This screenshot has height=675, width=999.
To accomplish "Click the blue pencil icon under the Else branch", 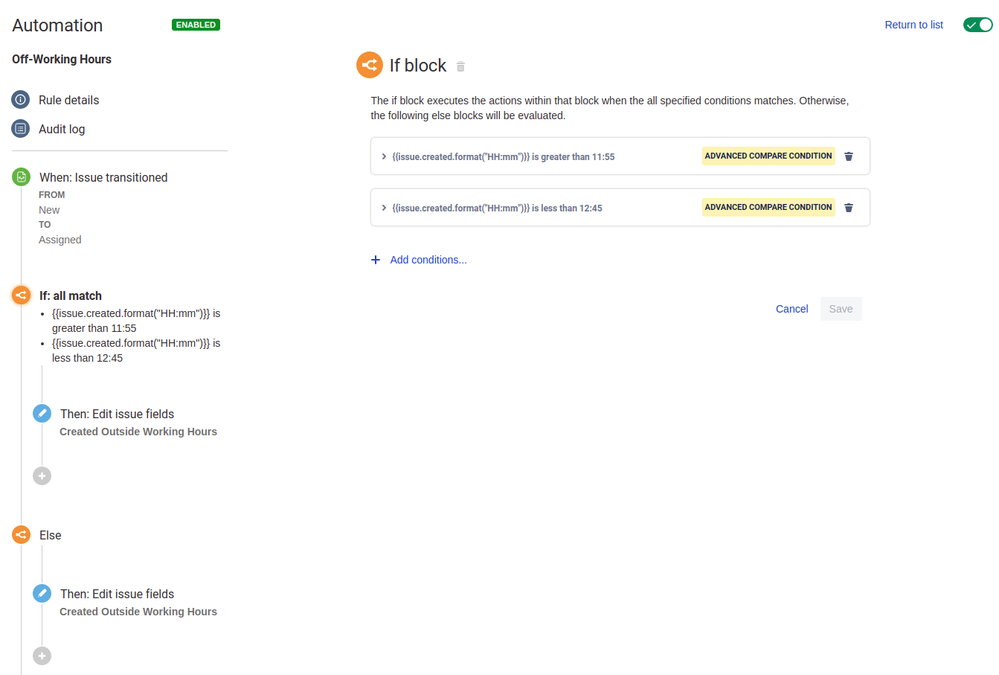I will pos(41,592).
